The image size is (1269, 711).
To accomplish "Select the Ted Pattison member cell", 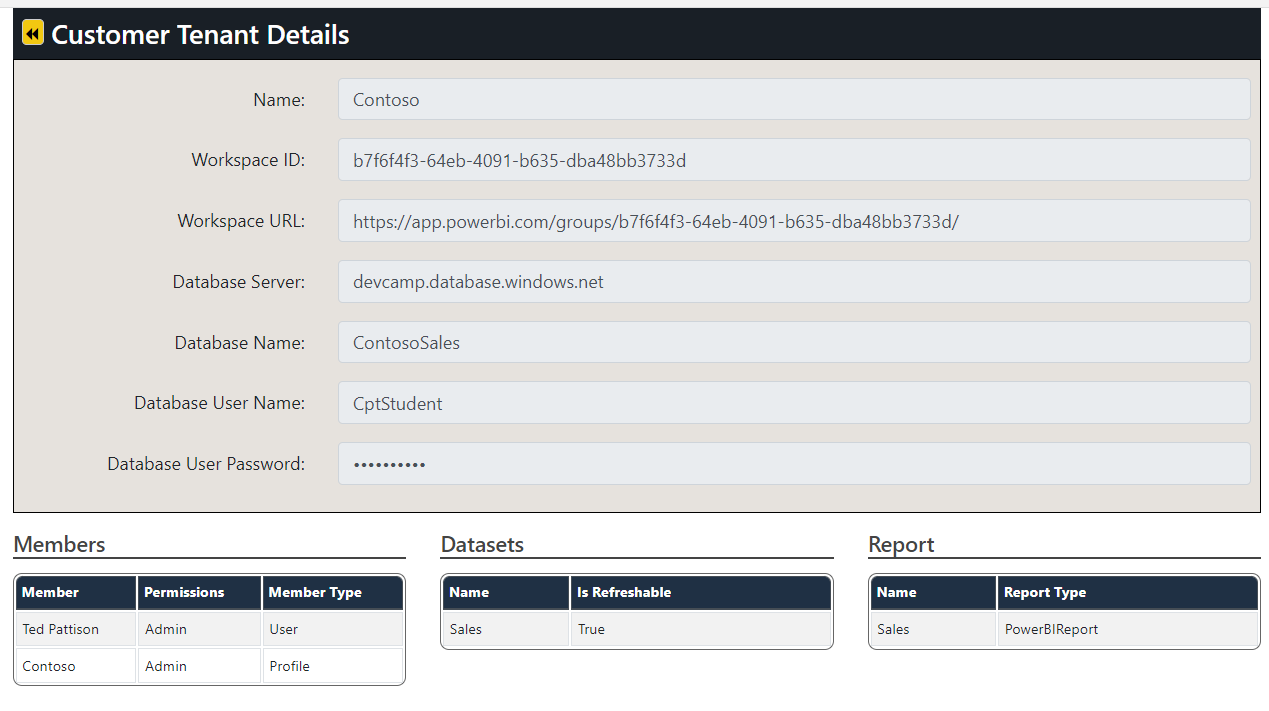I will [x=76, y=629].
